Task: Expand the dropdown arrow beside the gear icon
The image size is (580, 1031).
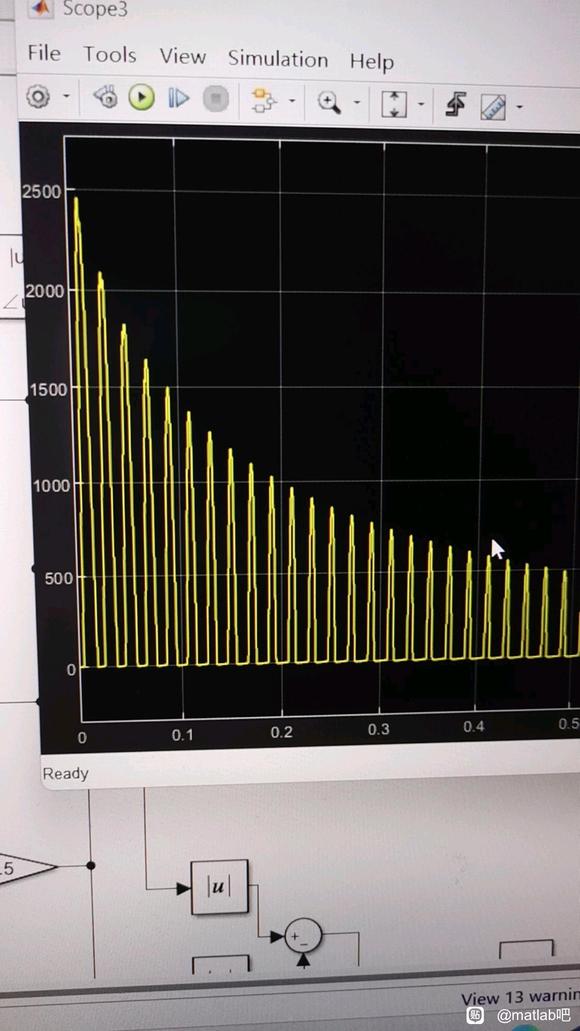Action: tap(66, 97)
